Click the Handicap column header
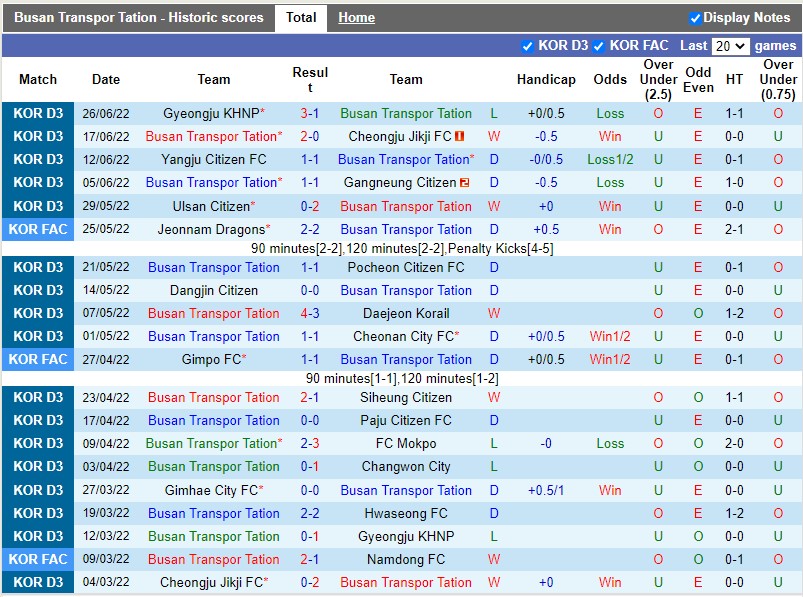Image resolution: width=803 pixels, height=597 pixels. click(546, 80)
